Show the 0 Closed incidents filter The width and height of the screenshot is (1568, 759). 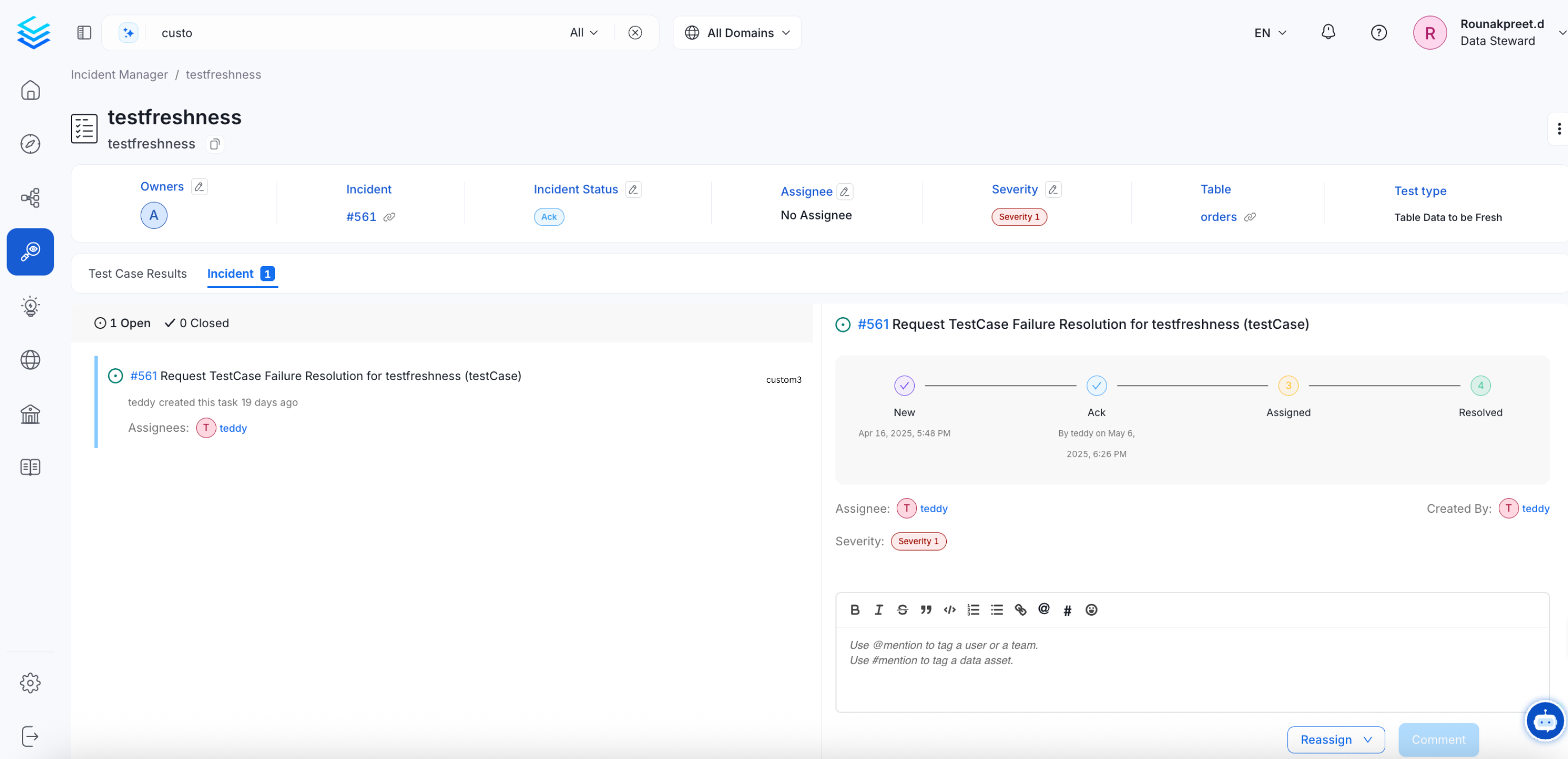(197, 323)
